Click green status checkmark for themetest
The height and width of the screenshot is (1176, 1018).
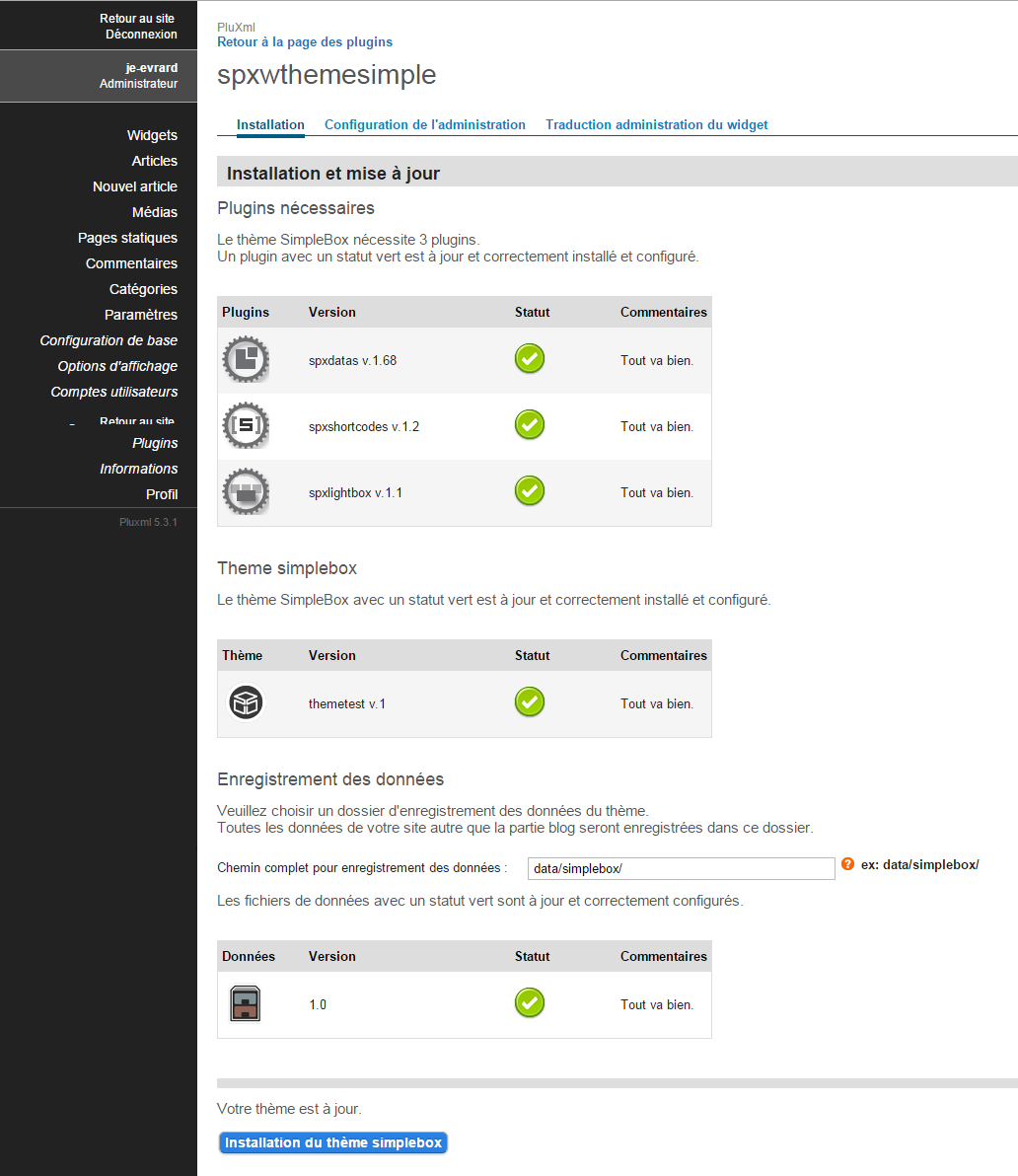click(530, 702)
